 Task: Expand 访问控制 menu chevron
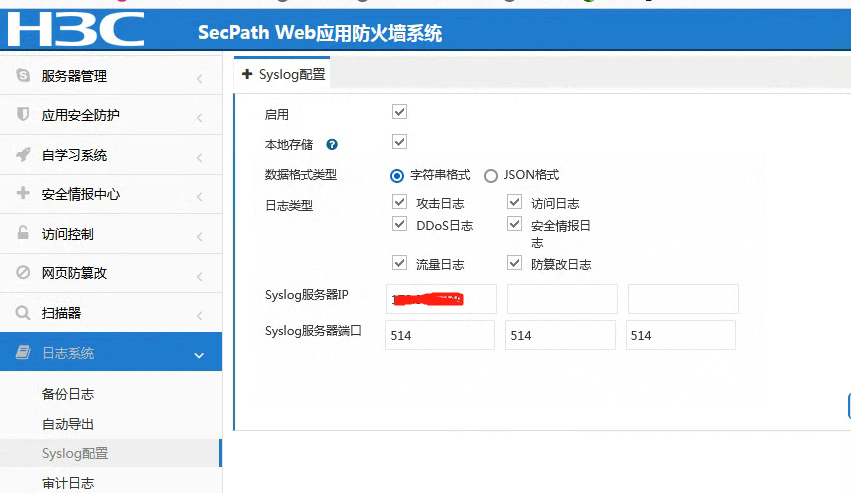[x=199, y=237]
